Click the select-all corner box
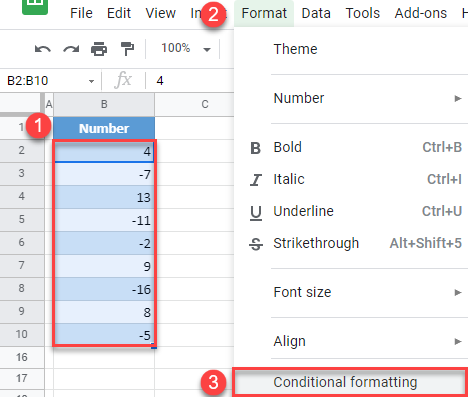The width and height of the screenshot is (468, 397). pos(21,104)
